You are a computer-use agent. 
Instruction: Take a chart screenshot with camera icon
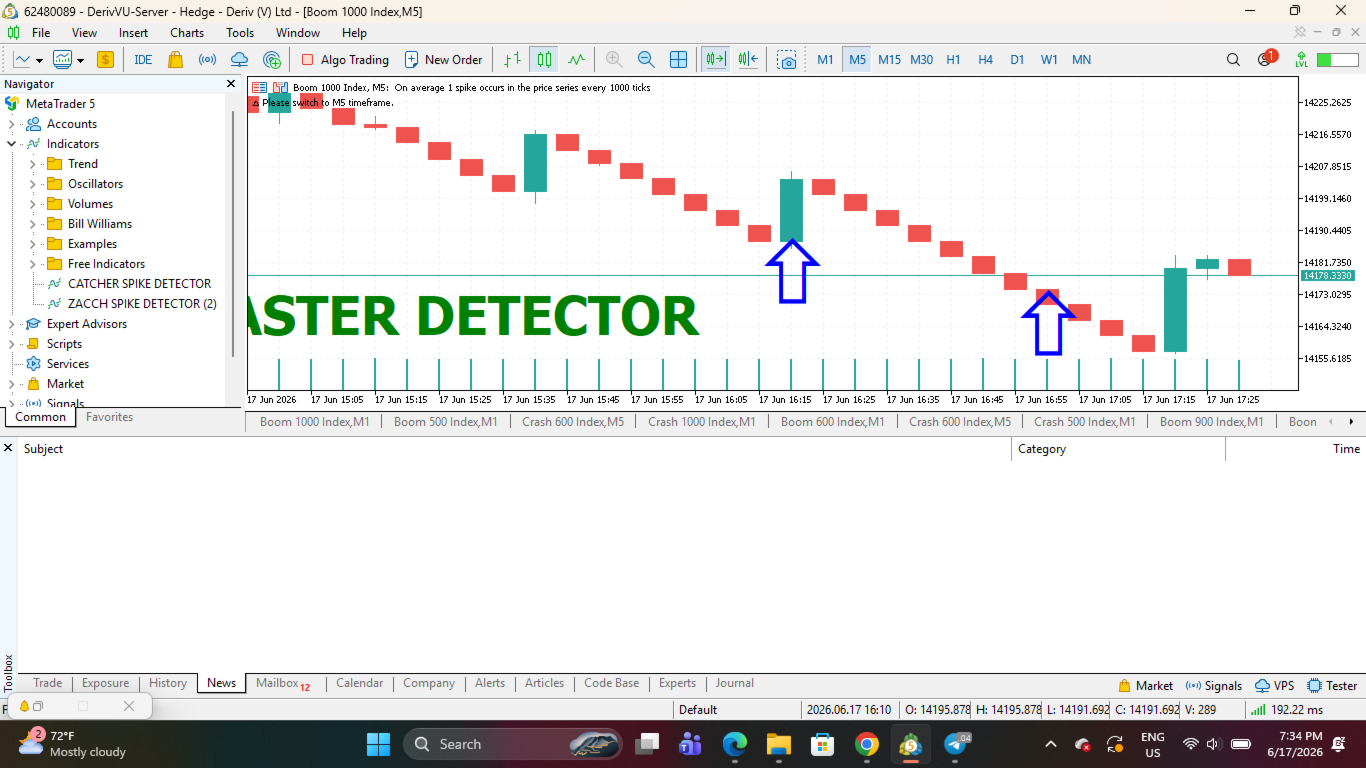(787, 59)
